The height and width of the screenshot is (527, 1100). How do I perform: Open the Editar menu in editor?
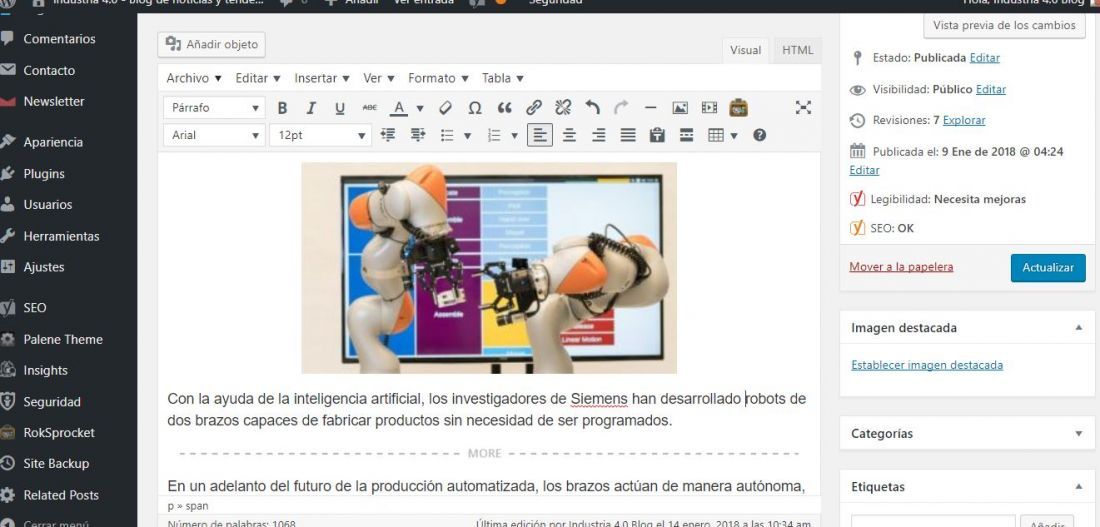pos(258,78)
